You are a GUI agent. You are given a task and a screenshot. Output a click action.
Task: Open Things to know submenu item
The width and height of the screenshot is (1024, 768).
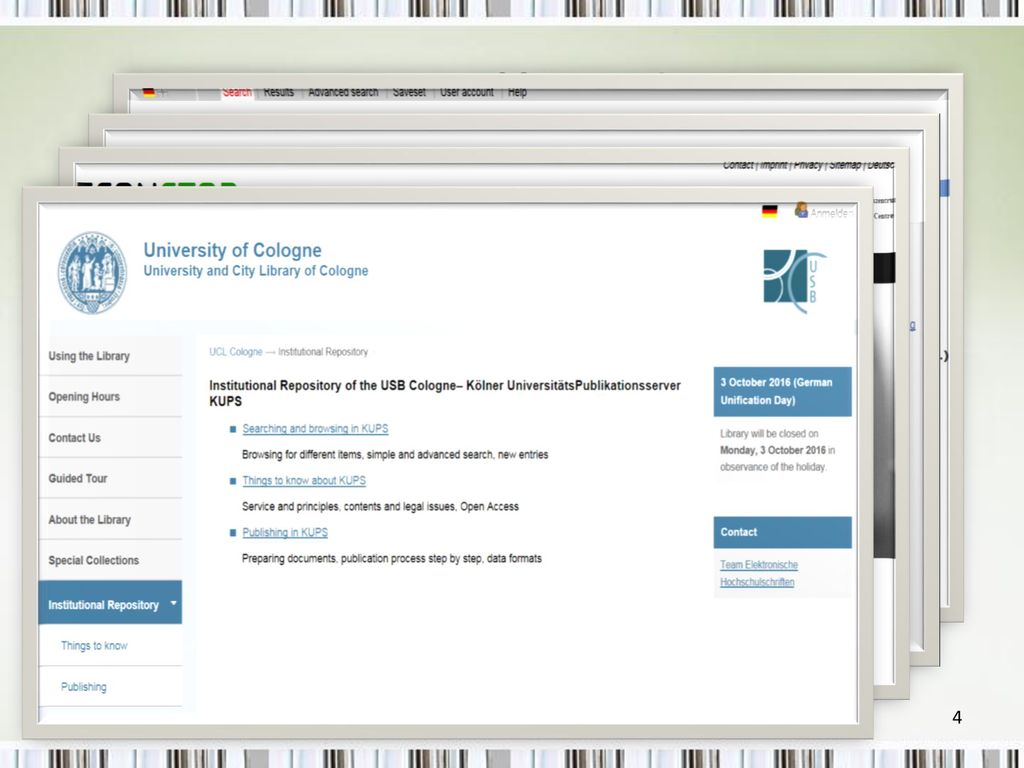[94, 646]
